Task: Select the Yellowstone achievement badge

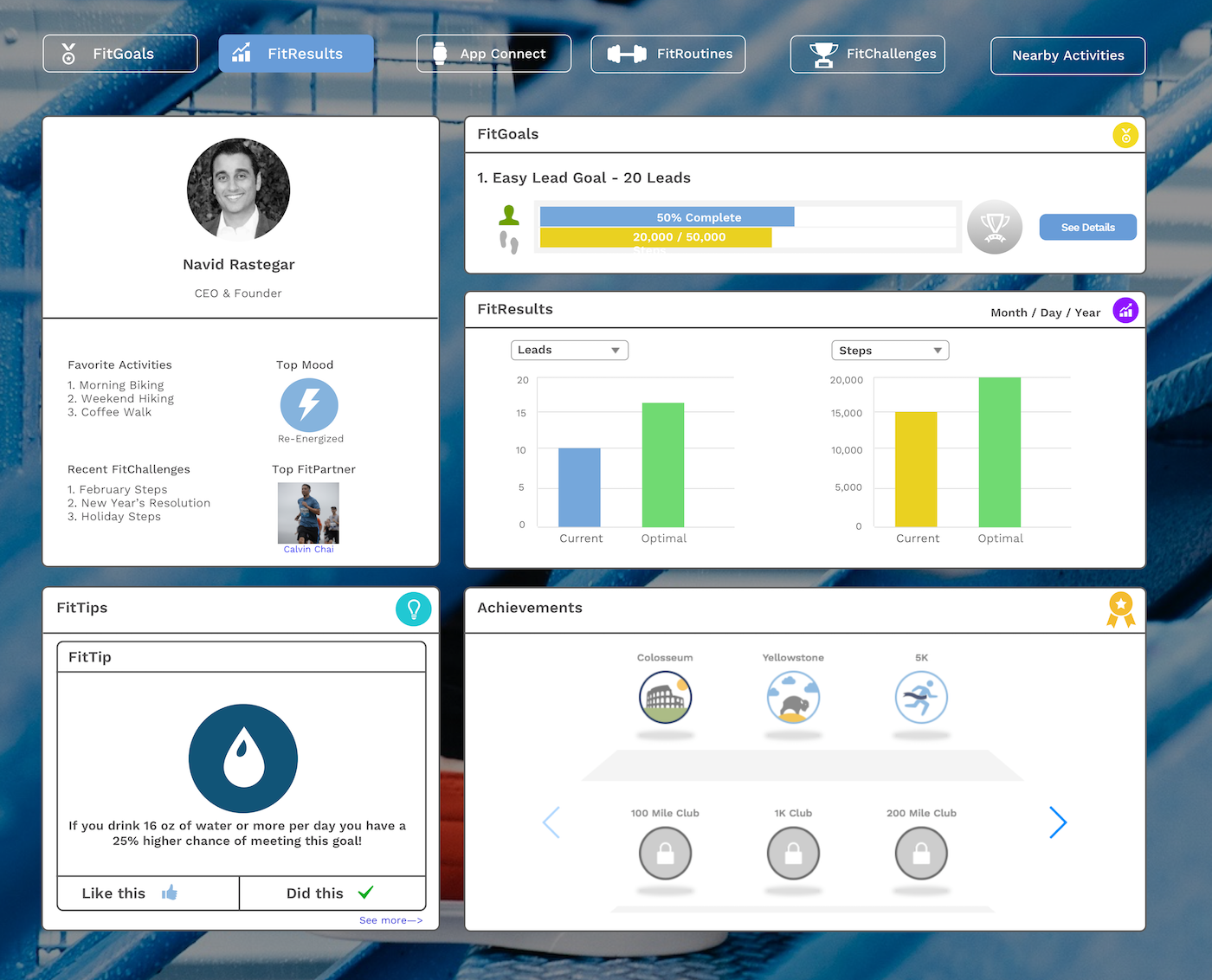Action: [x=793, y=698]
